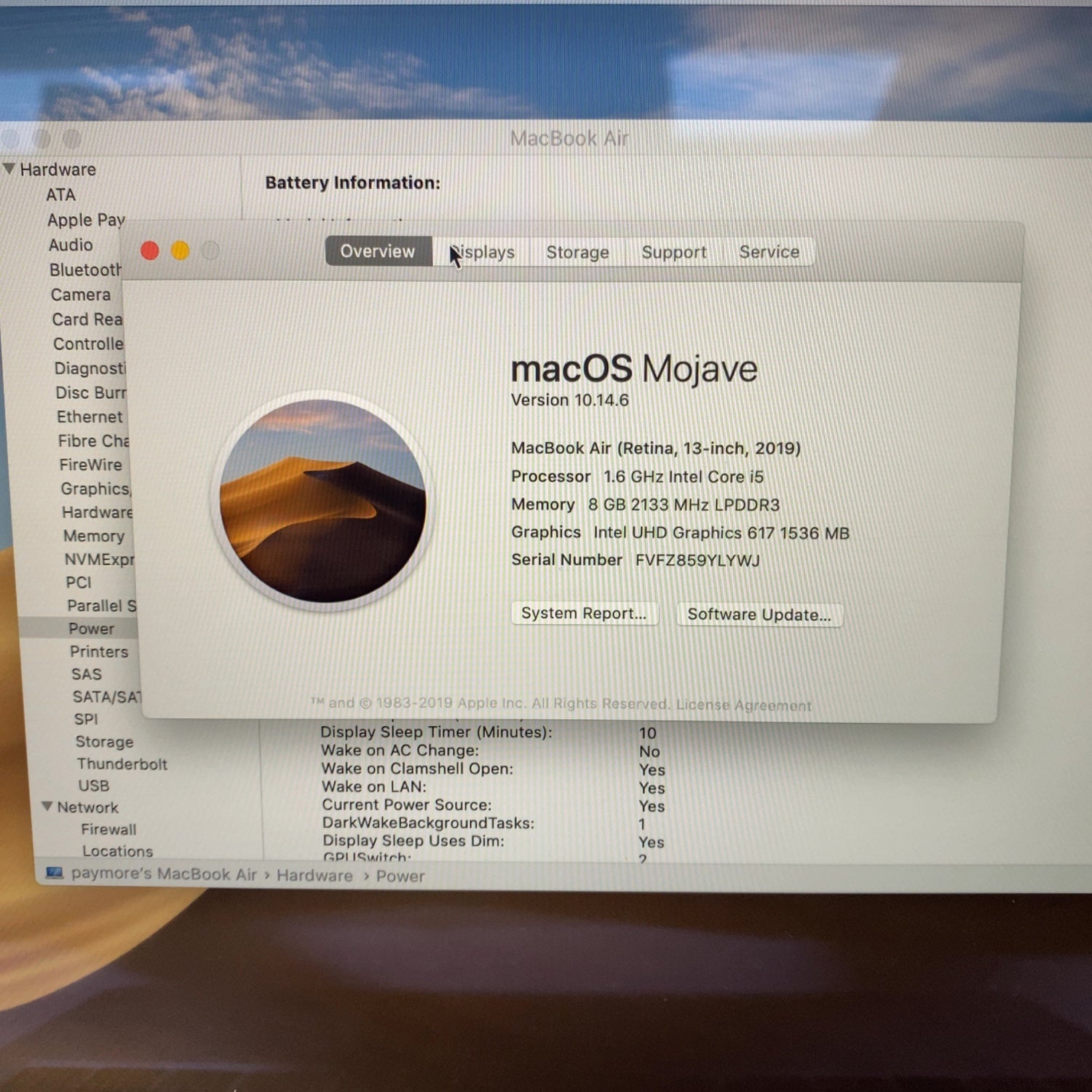The image size is (1092, 1092).
Task: Open Software Update... button
Action: [x=759, y=614]
